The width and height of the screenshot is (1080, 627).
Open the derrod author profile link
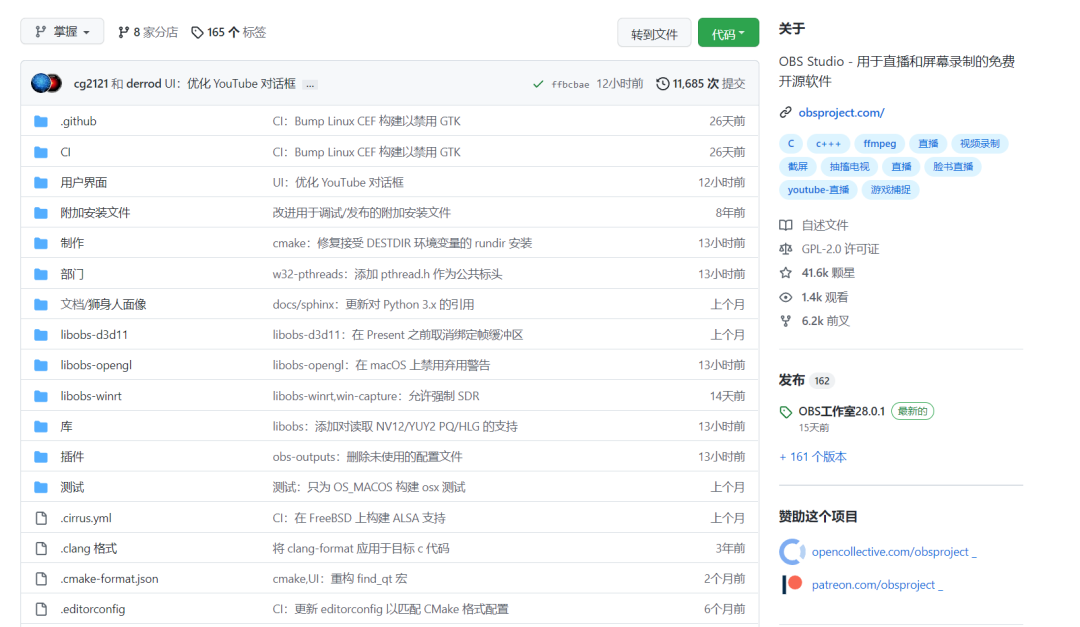(143, 83)
